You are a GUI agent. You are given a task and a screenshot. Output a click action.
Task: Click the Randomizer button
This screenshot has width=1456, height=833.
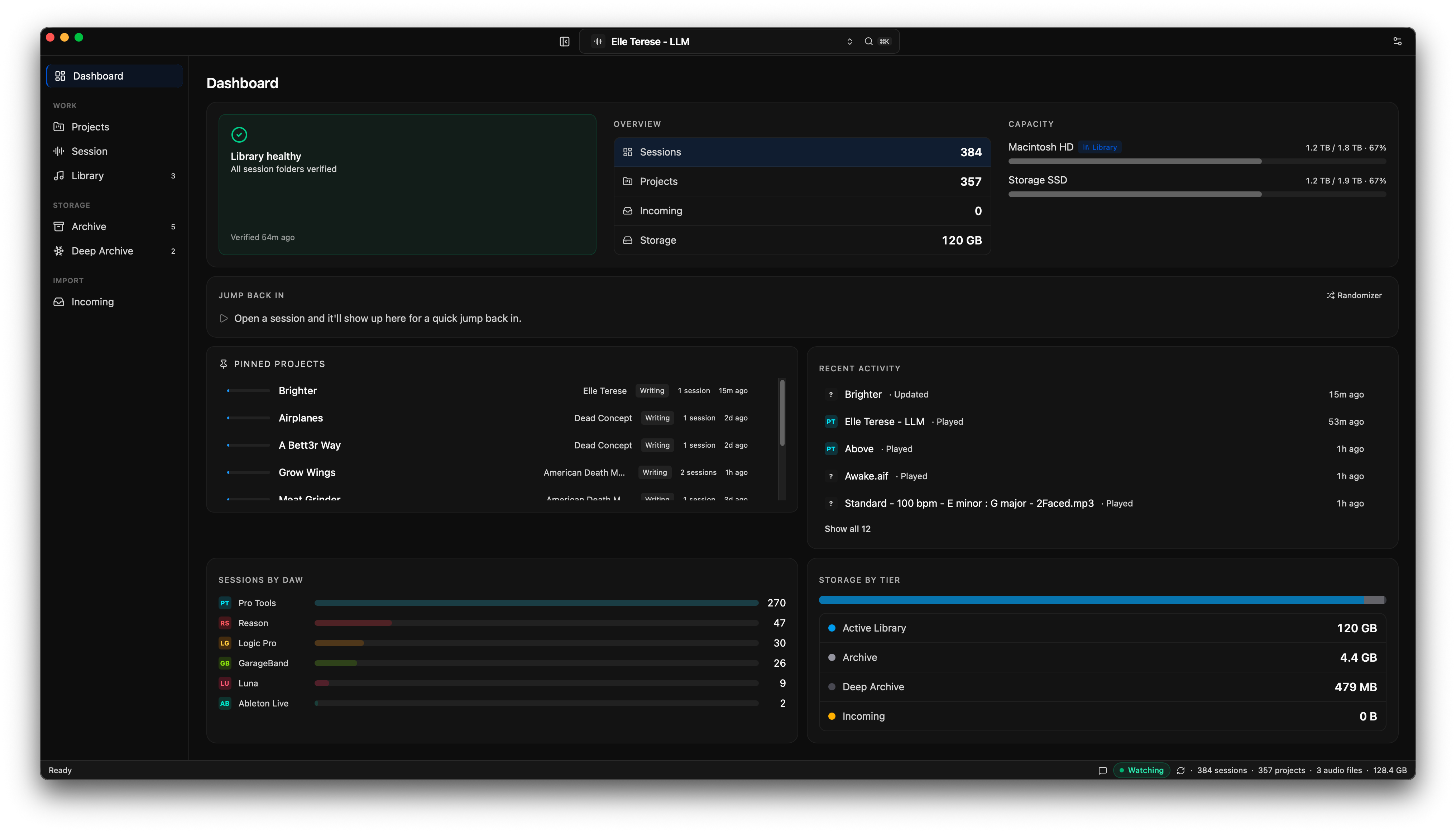[1354, 295]
